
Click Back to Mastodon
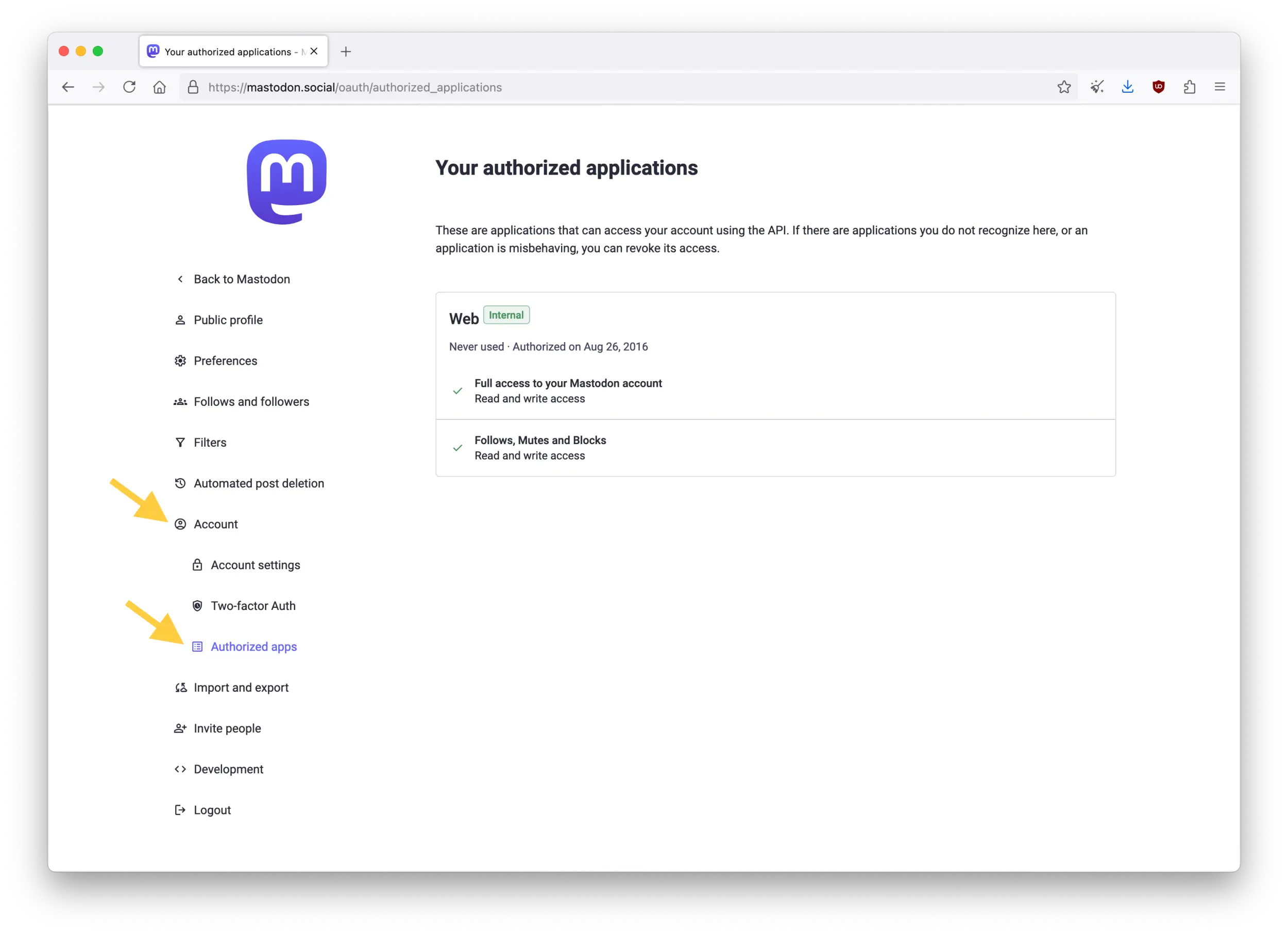[241, 279]
